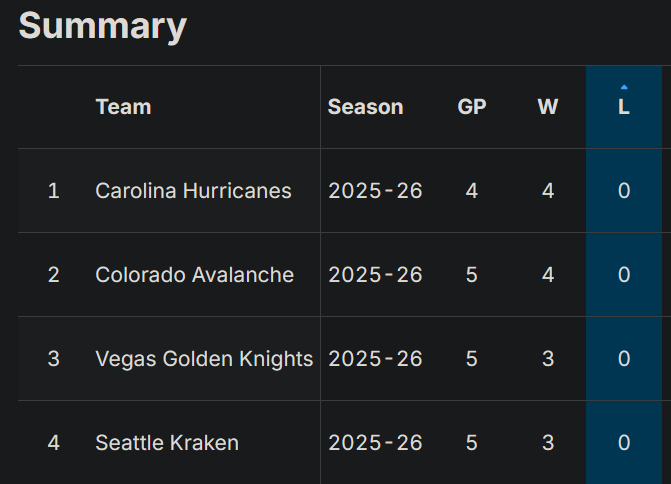Click rank number 1 in table
The height and width of the screenshot is (484, 671).
coord(54,190)
